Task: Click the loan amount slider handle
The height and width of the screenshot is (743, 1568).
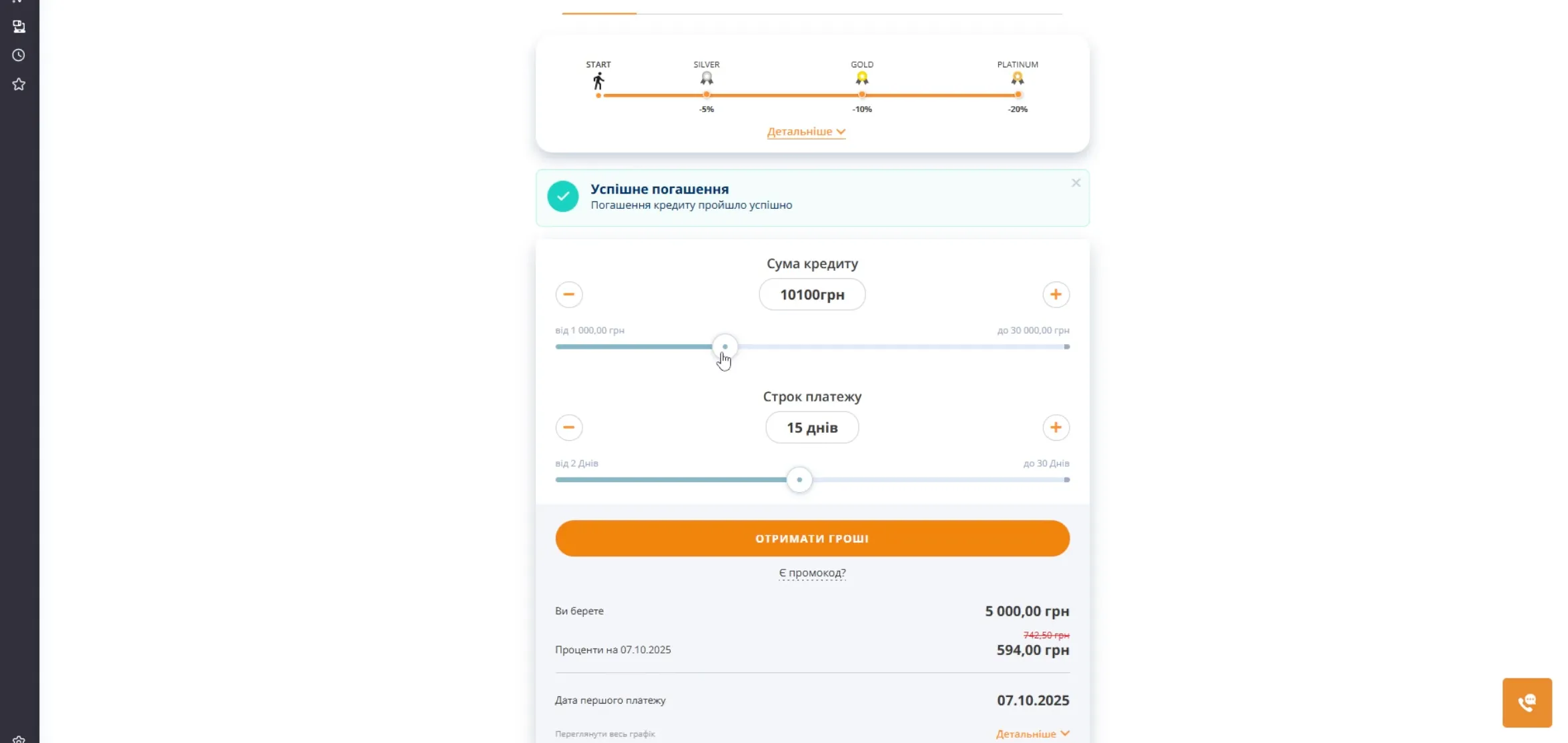Action: pyautogui.click(x=725, y=347)
